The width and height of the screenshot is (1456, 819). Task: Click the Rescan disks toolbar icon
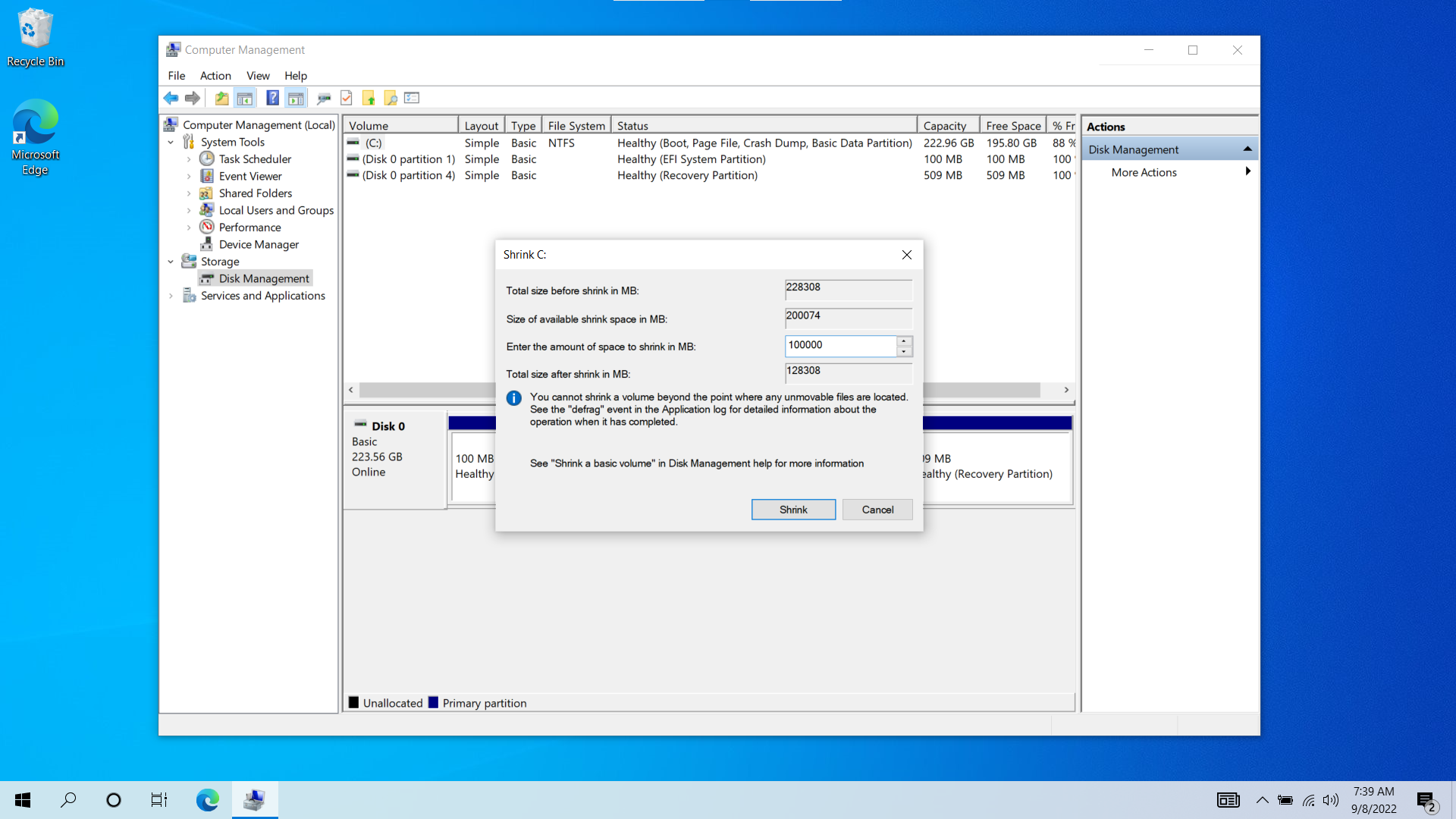coord(324,98)
